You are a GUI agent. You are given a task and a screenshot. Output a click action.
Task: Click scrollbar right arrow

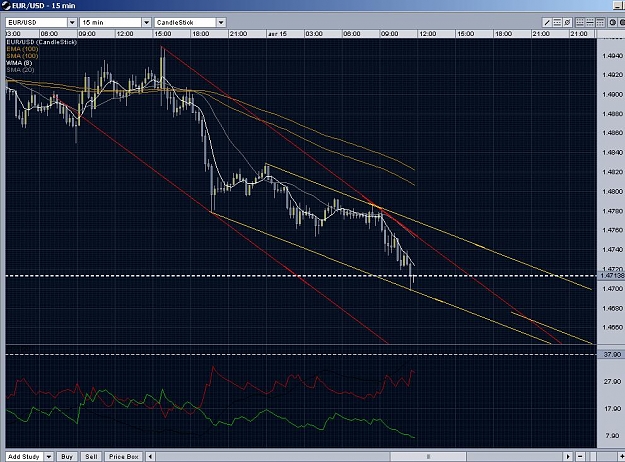(568, 456)
